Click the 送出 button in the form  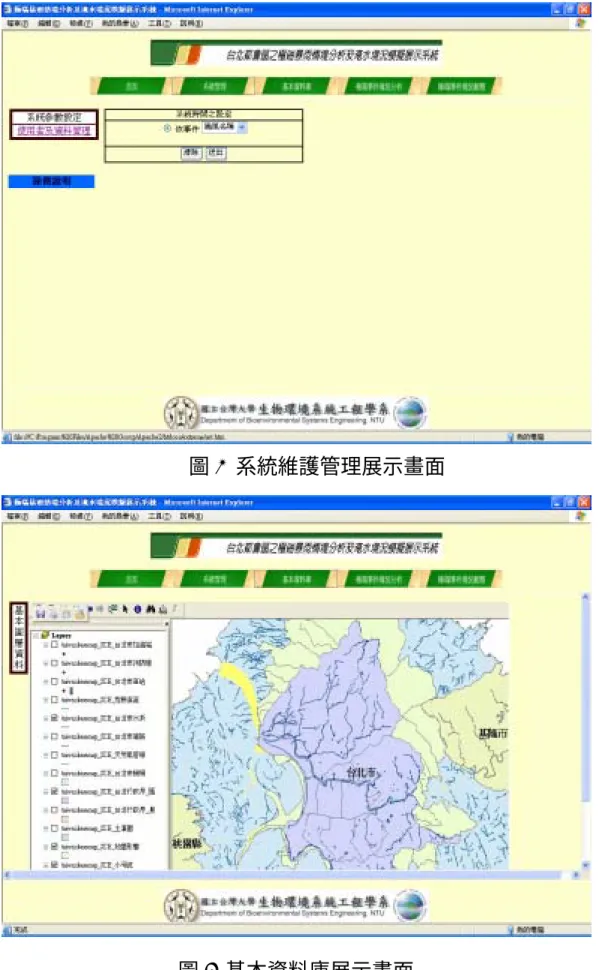pos(215,152)
